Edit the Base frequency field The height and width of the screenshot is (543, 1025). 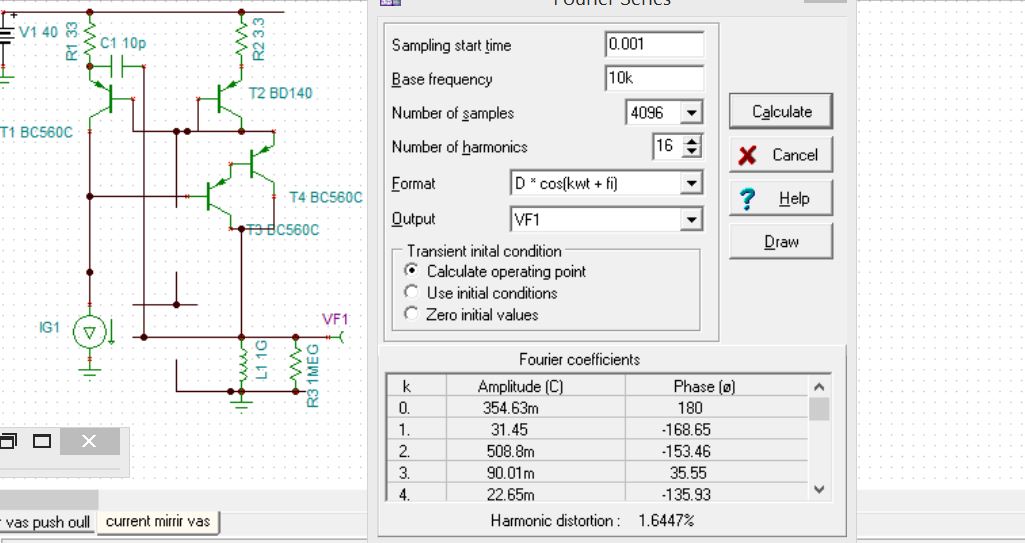click(x=654, y=78)
